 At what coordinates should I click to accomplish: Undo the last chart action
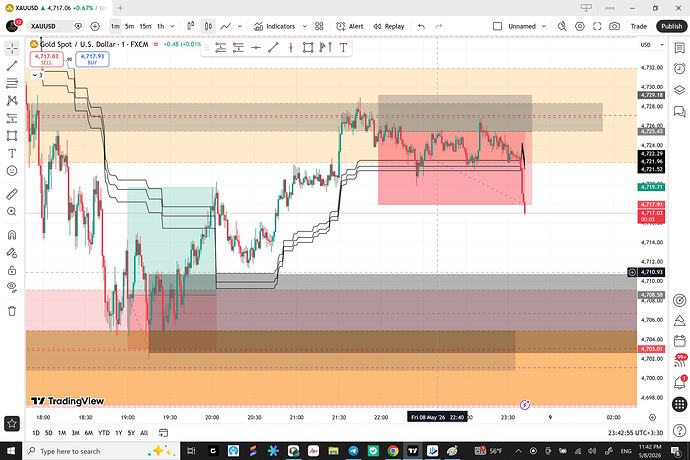[x=421, y=26]
